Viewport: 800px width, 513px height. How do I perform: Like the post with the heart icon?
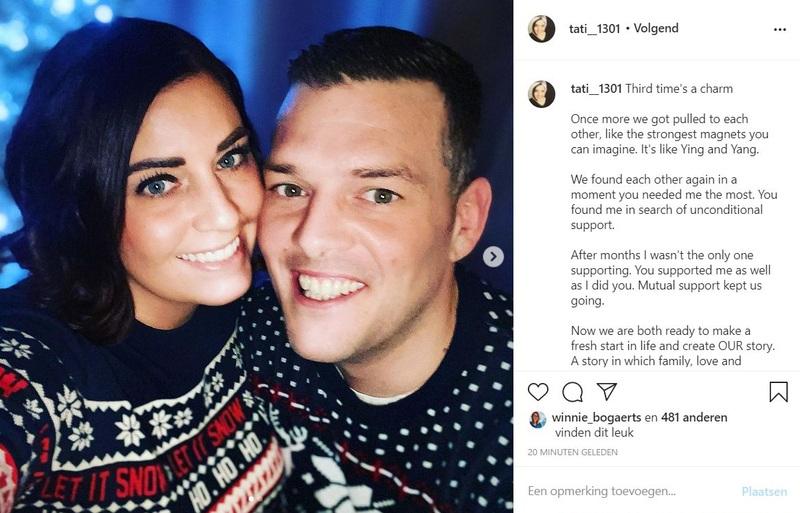pyautogui.click(x=538, y=392)
